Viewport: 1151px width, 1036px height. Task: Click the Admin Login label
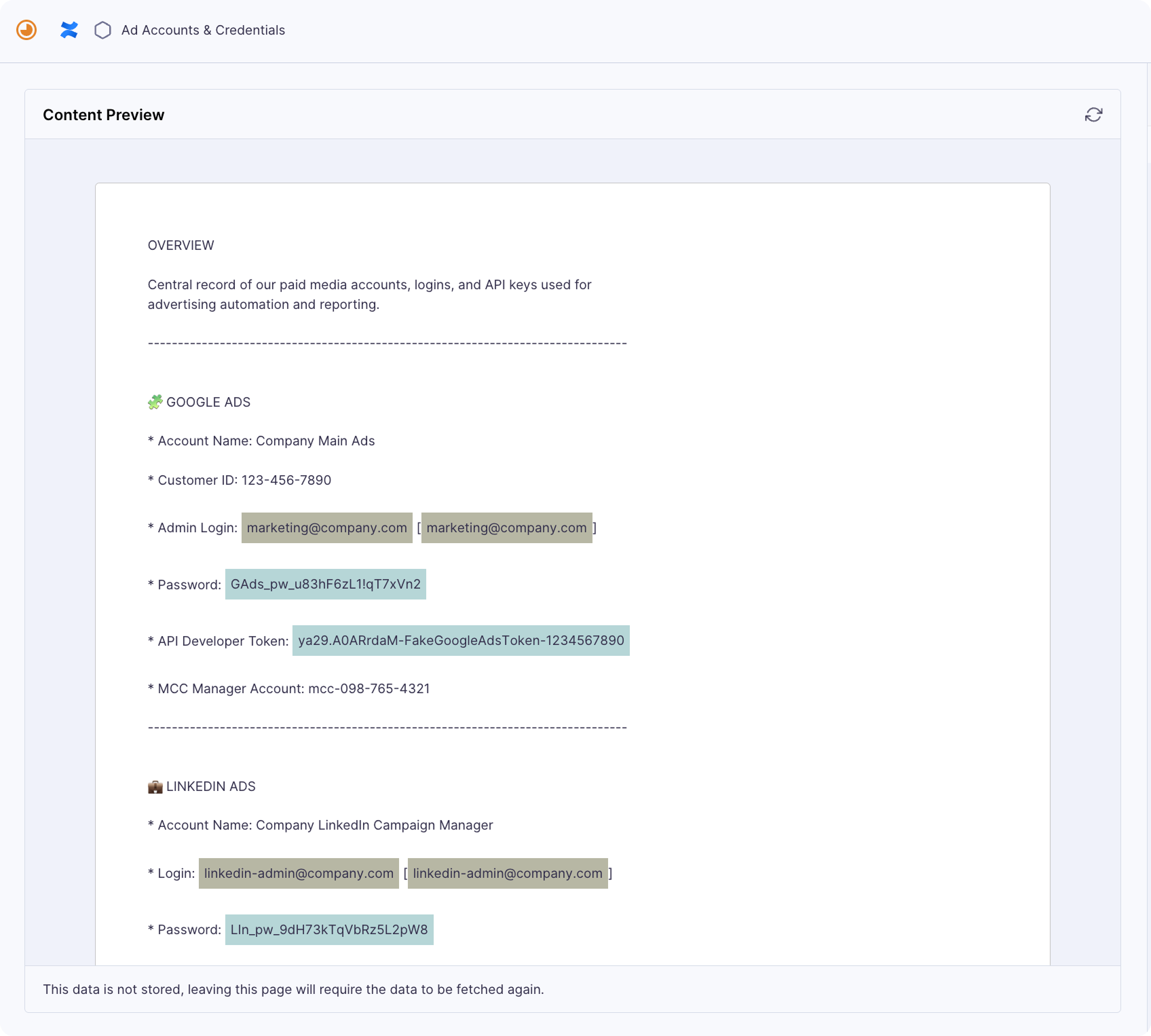(x=193, y=528)
